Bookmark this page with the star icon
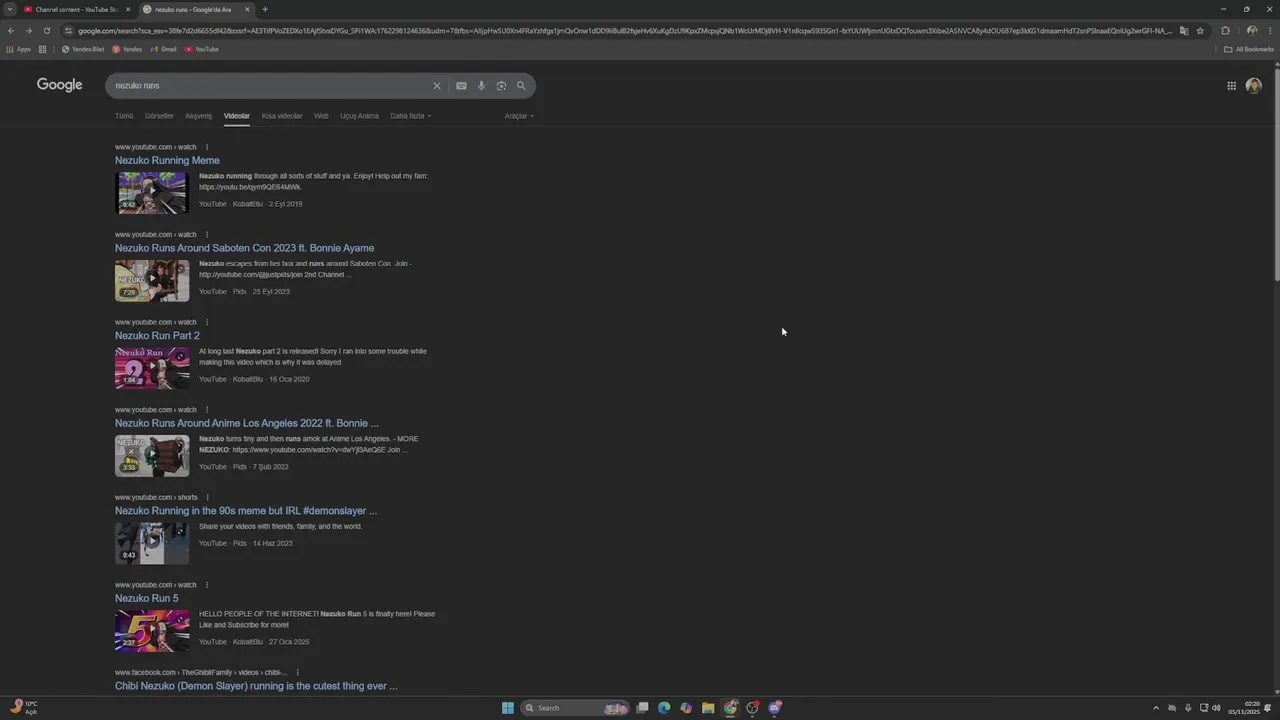Image resolution: width=1280 pixels, height=720 pixels. (1200, 31)
